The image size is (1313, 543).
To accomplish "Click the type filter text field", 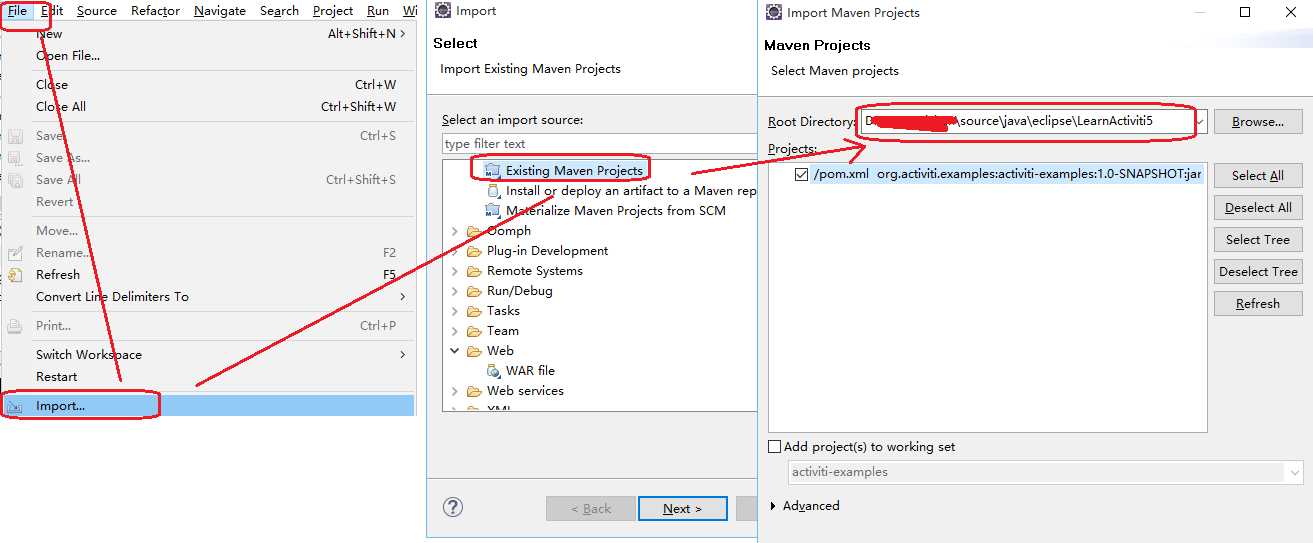I will 599,144.
